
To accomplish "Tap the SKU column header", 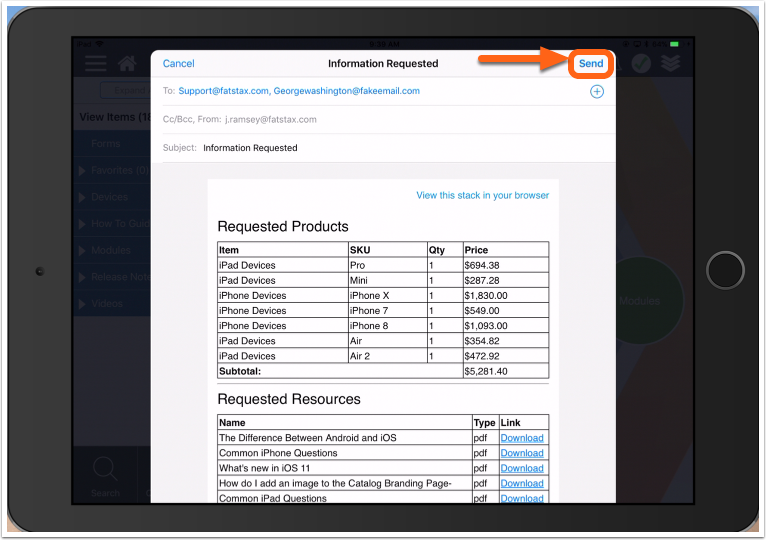I will point(387,250).
